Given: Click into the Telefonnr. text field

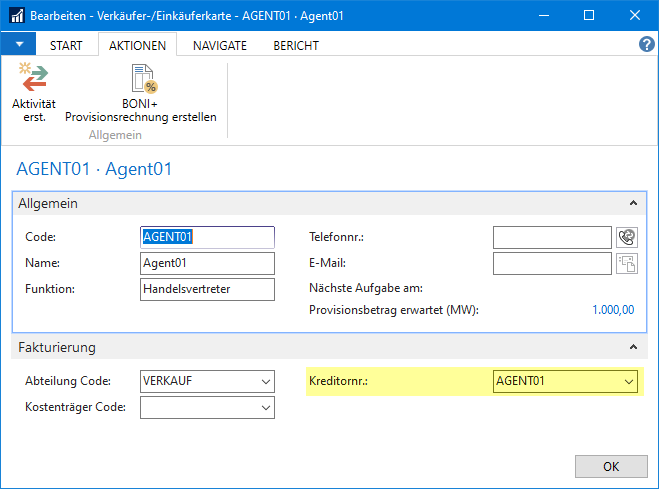Looking at the screenshot, I should point(552,237).
